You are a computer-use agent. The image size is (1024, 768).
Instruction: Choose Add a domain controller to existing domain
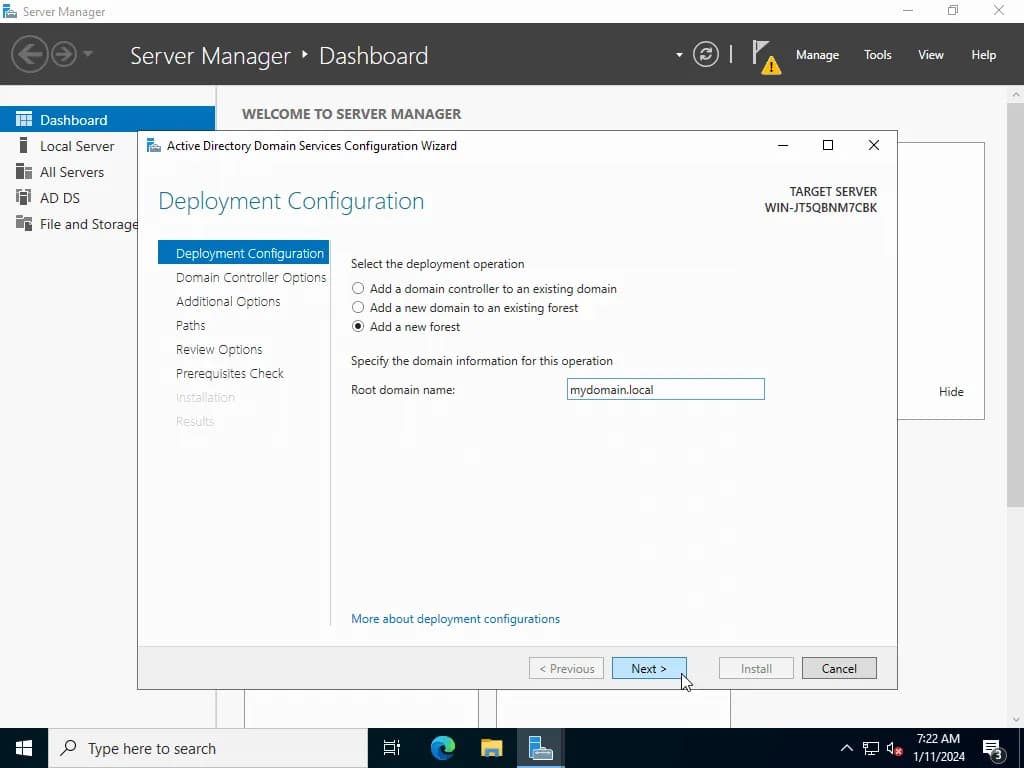pyautogui.click(x=484, y=289)
